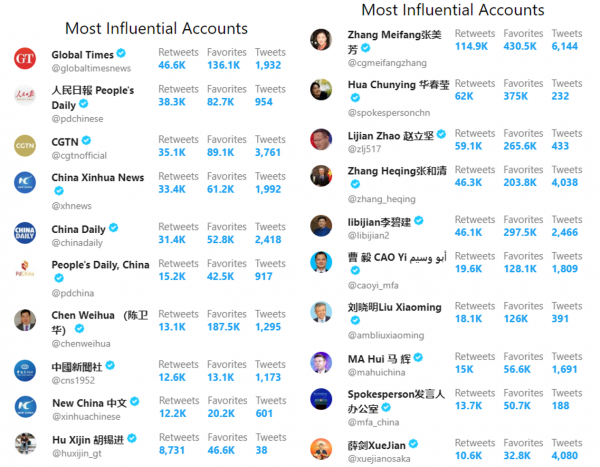This screenshot has width=600, height=467.
Task: Open Hua Chunying's profile photo
Action: point(321,90)
